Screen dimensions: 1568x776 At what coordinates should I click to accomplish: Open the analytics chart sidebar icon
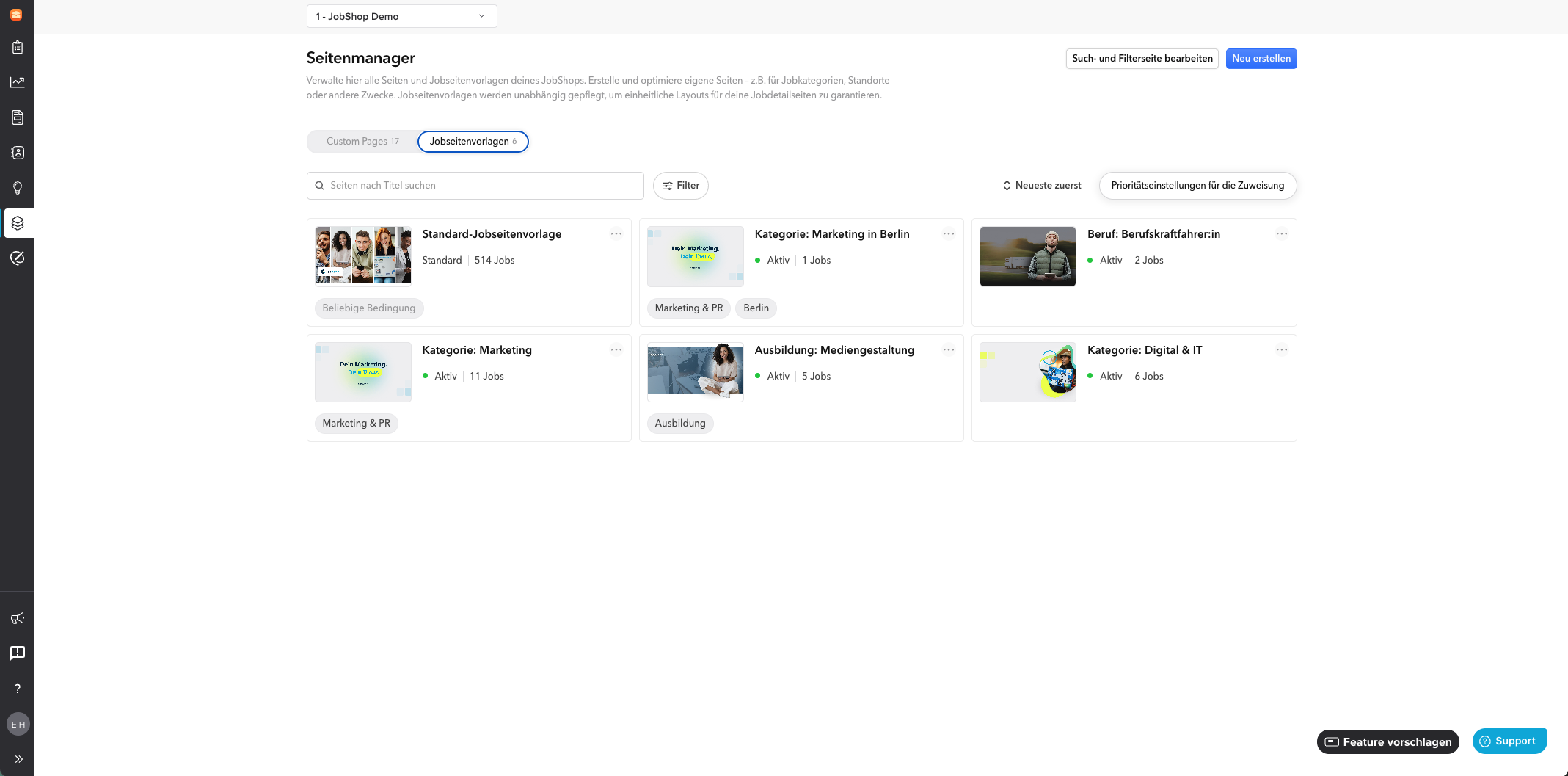pos(18,82)
